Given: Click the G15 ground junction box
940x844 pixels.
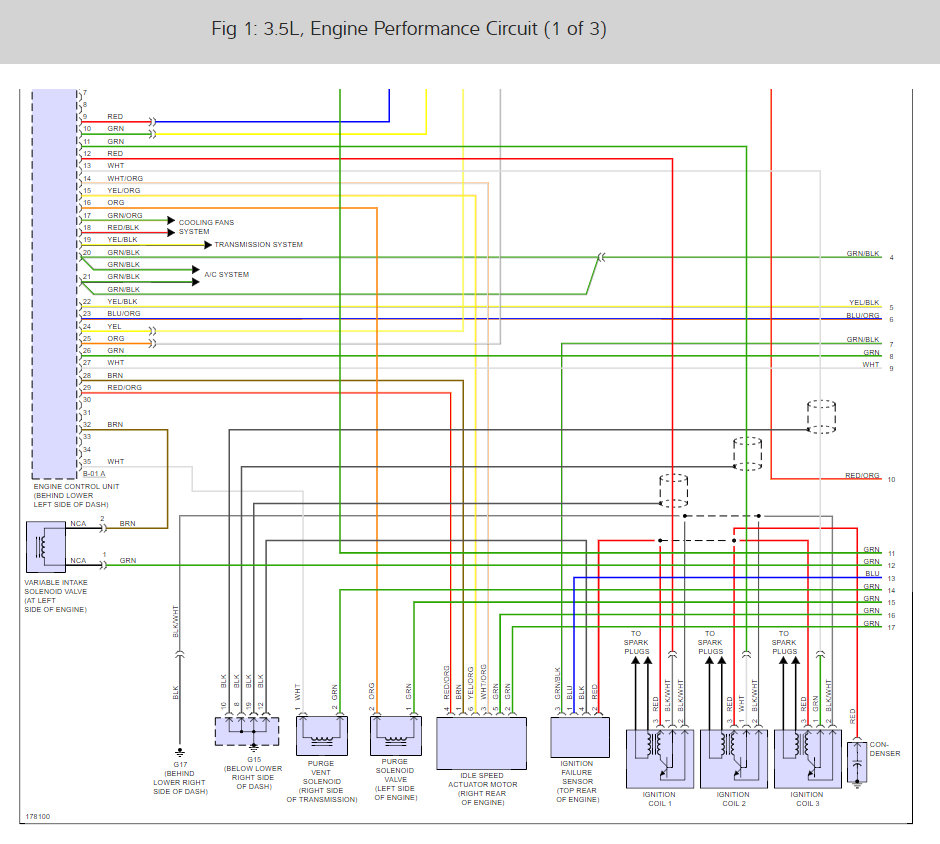Looking at the screenshot, I should tap(246, 731).
